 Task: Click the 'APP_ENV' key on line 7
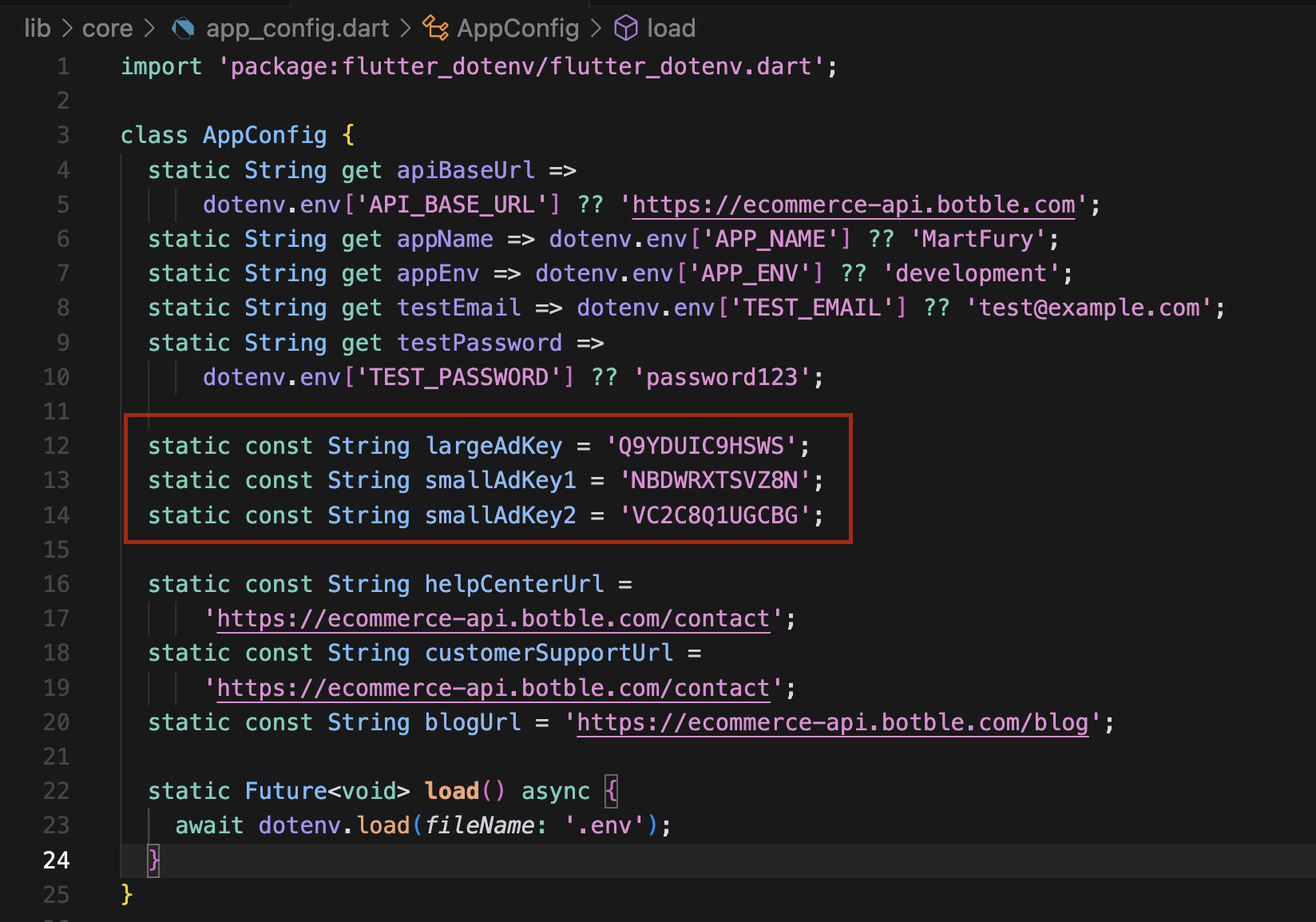click(x=749, y=273)
